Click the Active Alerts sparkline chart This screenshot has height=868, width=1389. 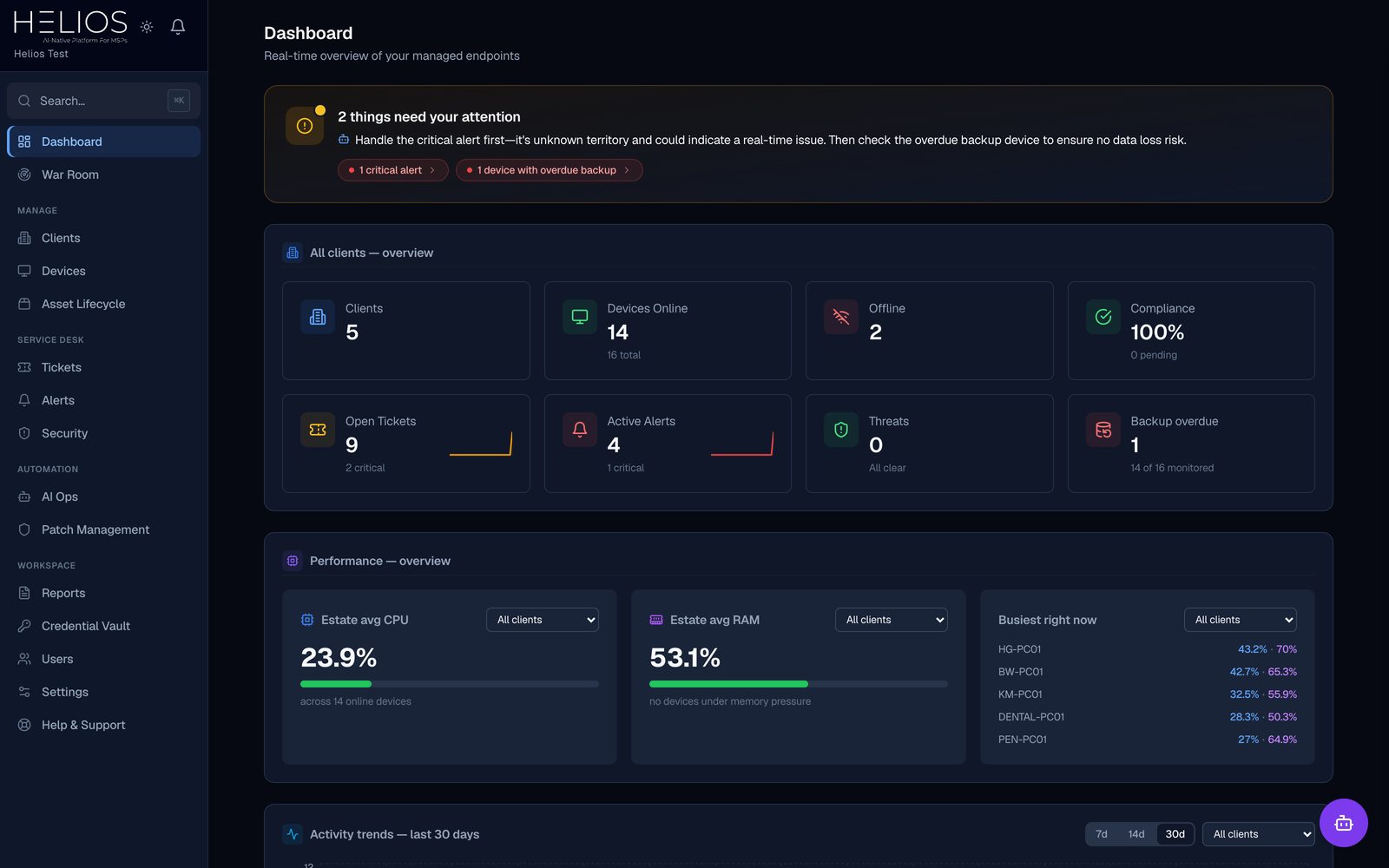pos(742,444)
